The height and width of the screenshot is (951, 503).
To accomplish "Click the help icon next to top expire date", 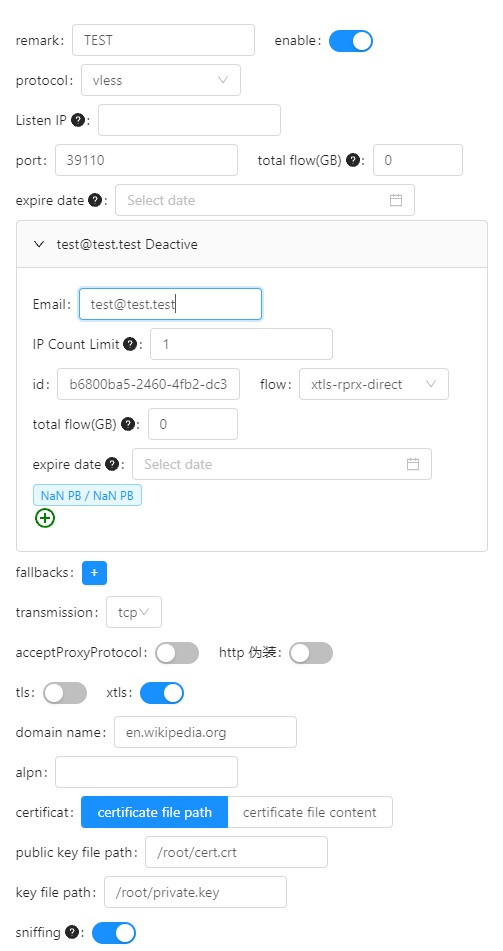I will point(95,200).
